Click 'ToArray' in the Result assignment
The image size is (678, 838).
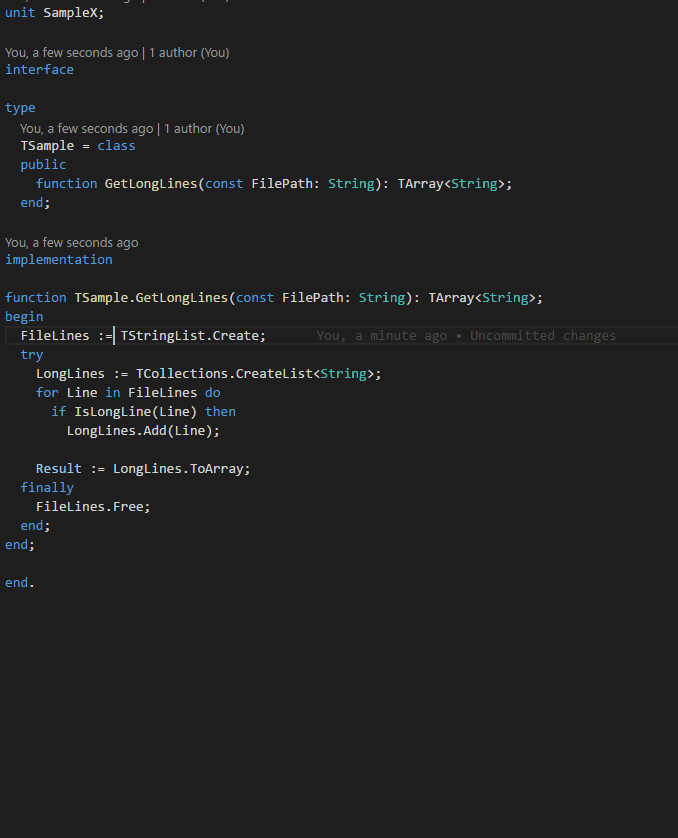click(216, 468)
